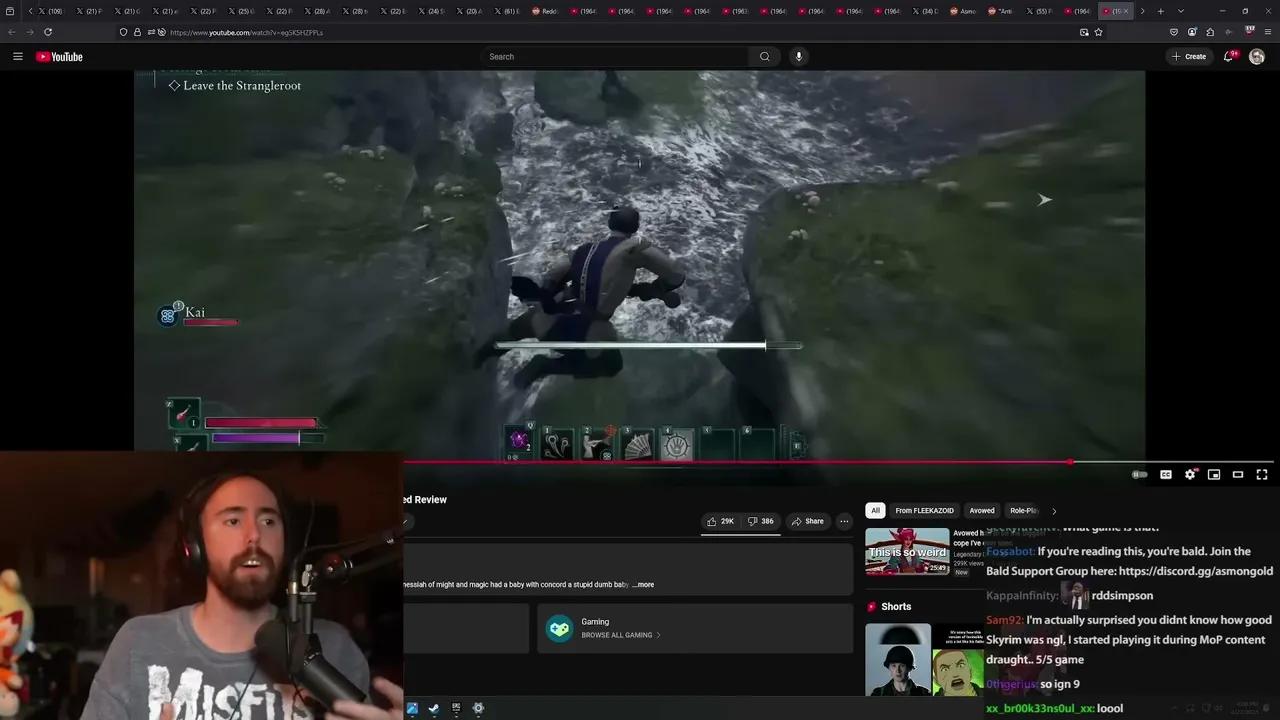1280x720 pixels.
Task: Bookmark this page with the star icon
Action: point(1098,32)
